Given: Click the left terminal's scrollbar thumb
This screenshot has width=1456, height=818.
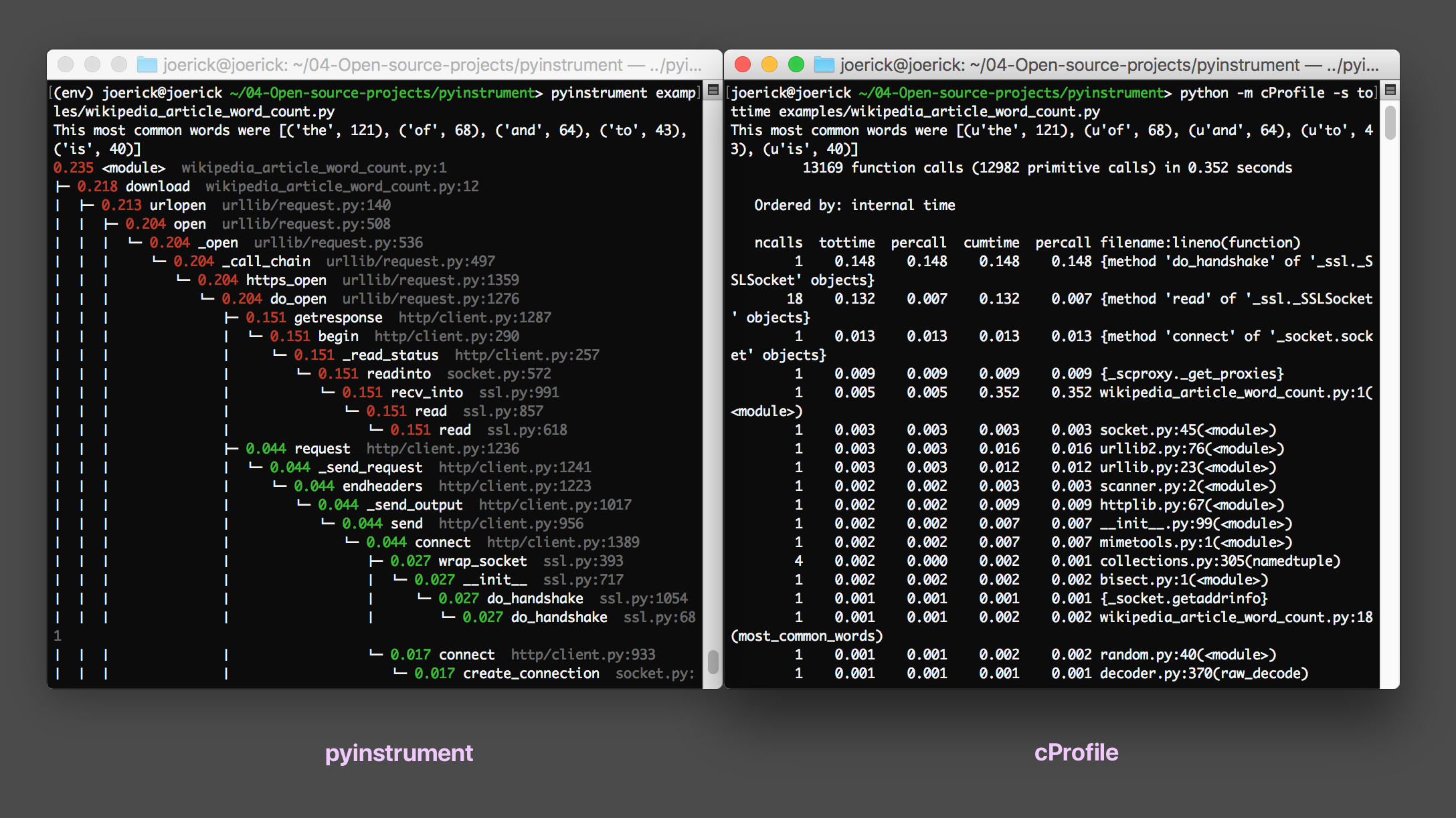Looking at the screenshot, I should pyautogui.click(x=713, y=661).
